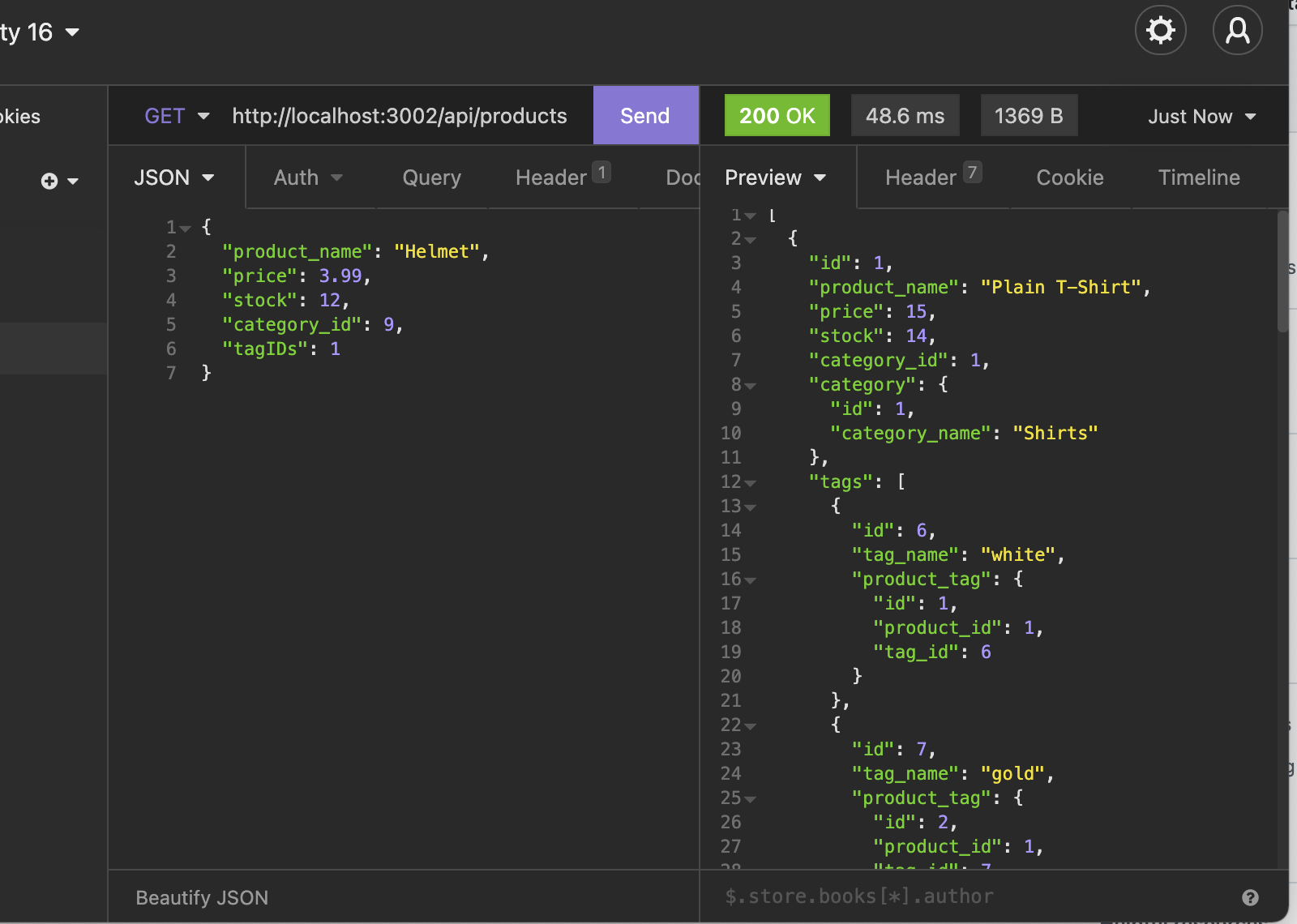Screen dimensions: 1297x924
Task: Open the Auth type dropdown
Action: (x=308, y=178)
